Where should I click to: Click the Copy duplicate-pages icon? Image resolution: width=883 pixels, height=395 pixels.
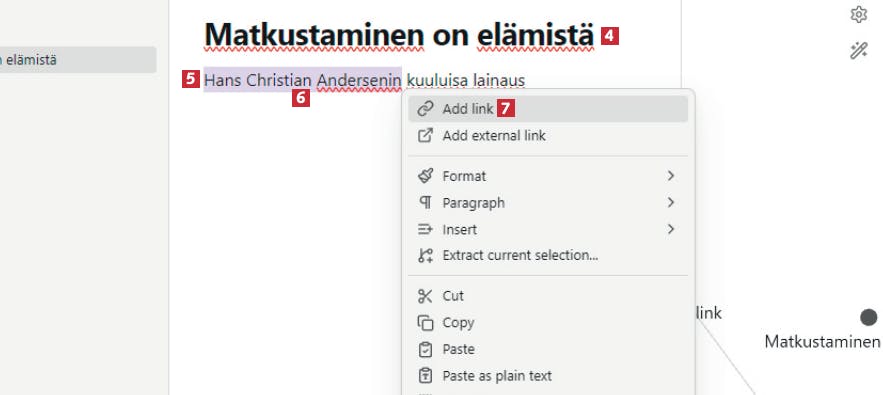(425, 323)
